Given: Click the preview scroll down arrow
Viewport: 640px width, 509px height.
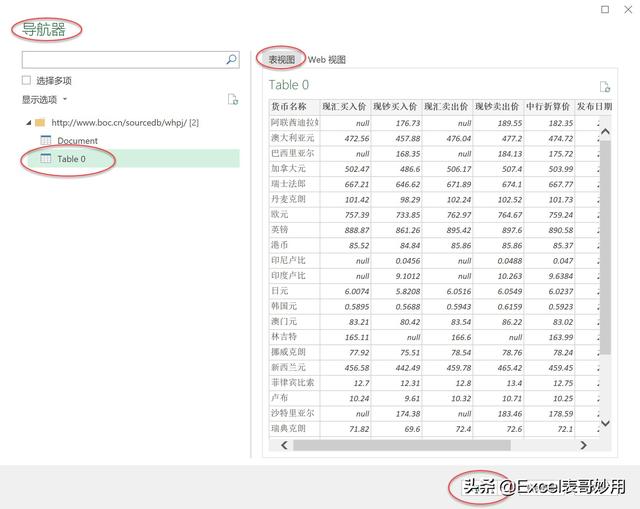Looking at the screenshot, I should coord(605,423).
